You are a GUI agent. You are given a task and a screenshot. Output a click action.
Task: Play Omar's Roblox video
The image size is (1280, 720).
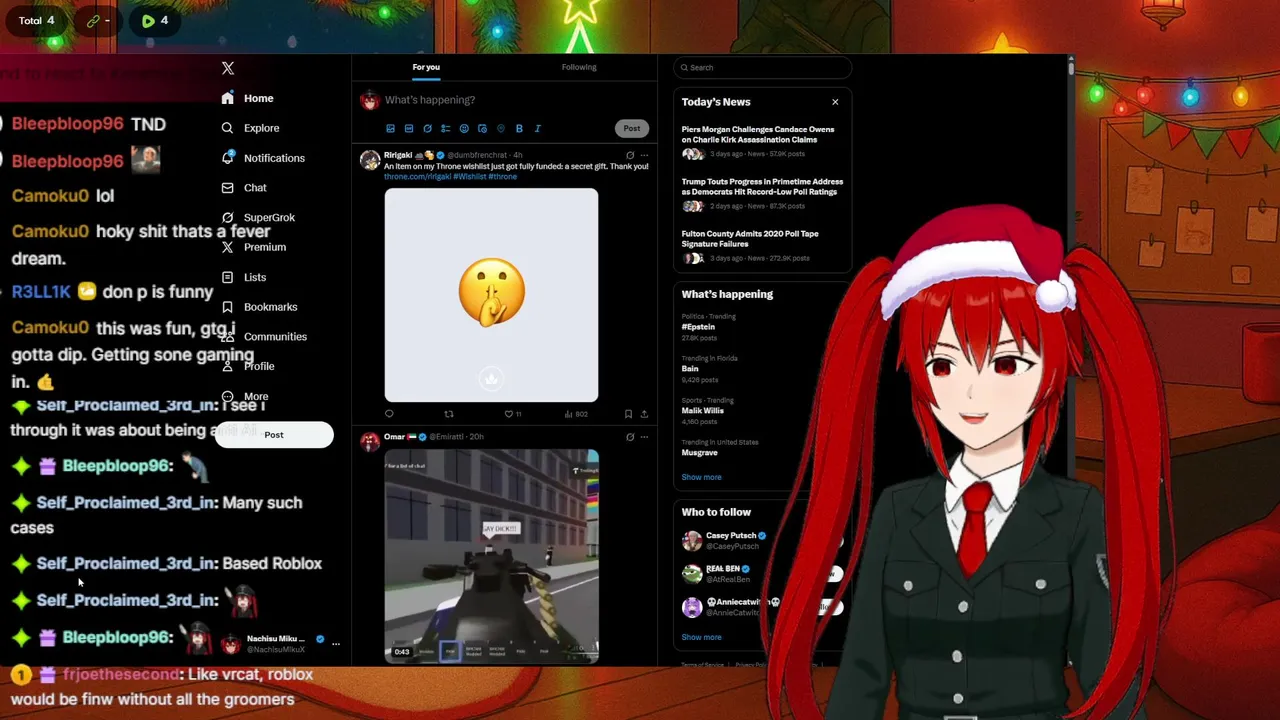491,556
